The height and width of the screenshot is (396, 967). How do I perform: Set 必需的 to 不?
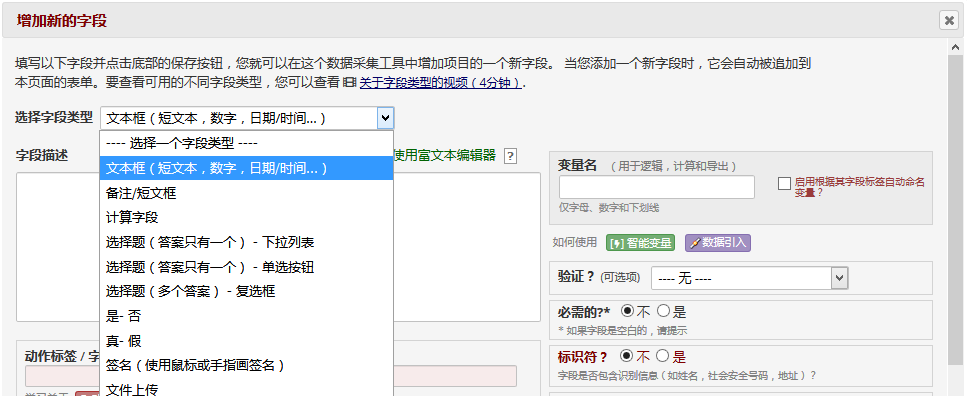point(627,311)
